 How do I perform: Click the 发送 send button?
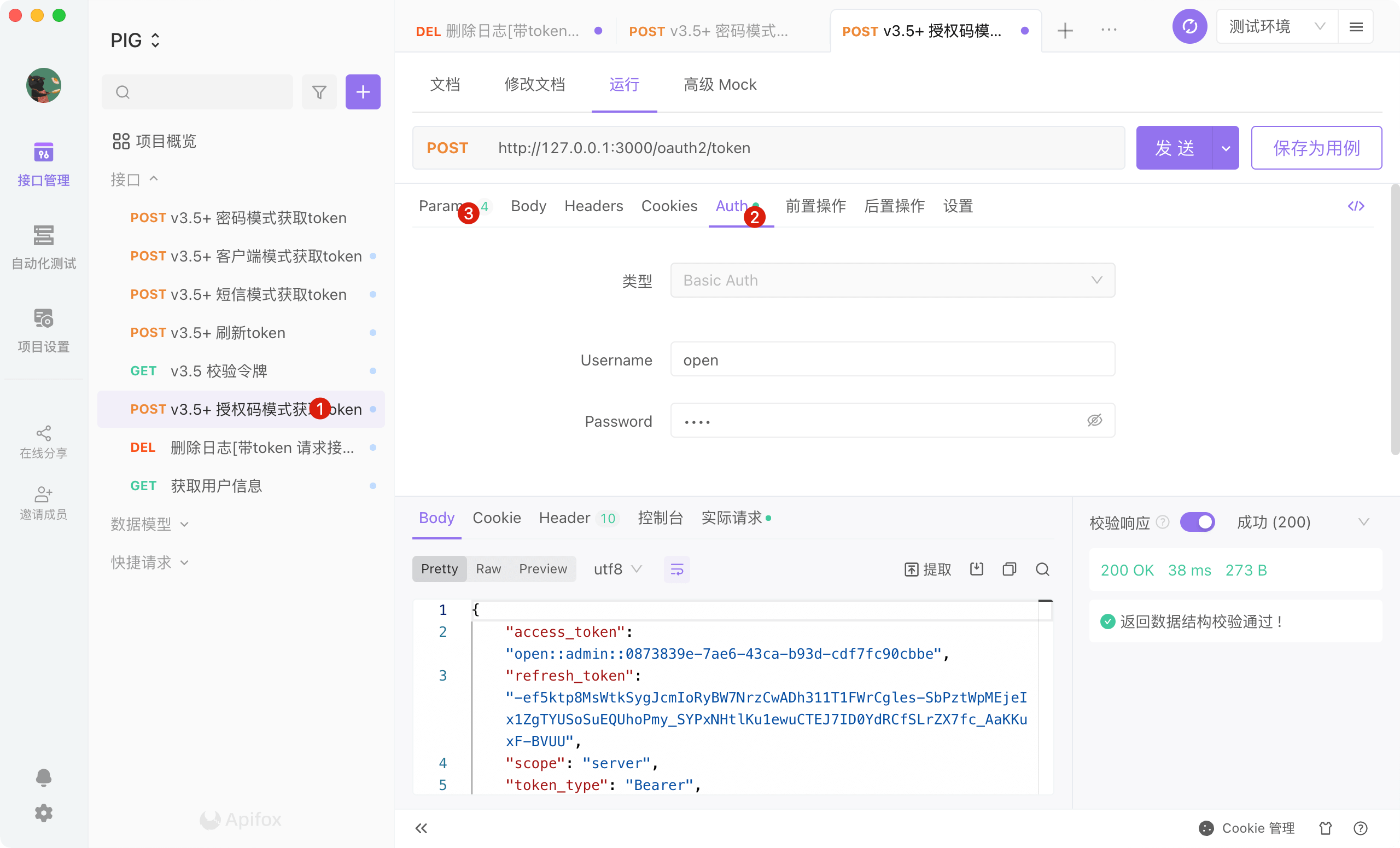[x=1174, y=148]
